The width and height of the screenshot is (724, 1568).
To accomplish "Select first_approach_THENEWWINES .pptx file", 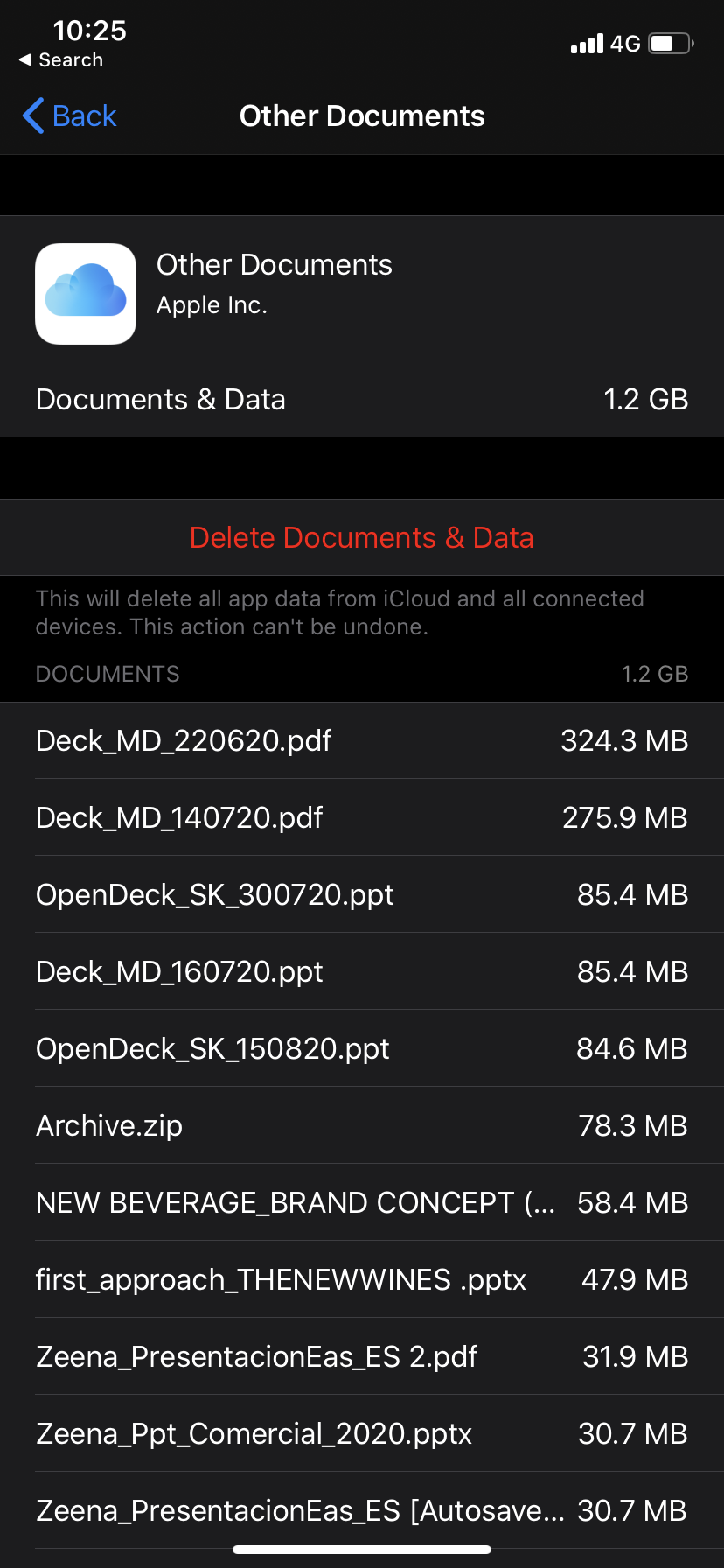I will (x=362, y=1279).
